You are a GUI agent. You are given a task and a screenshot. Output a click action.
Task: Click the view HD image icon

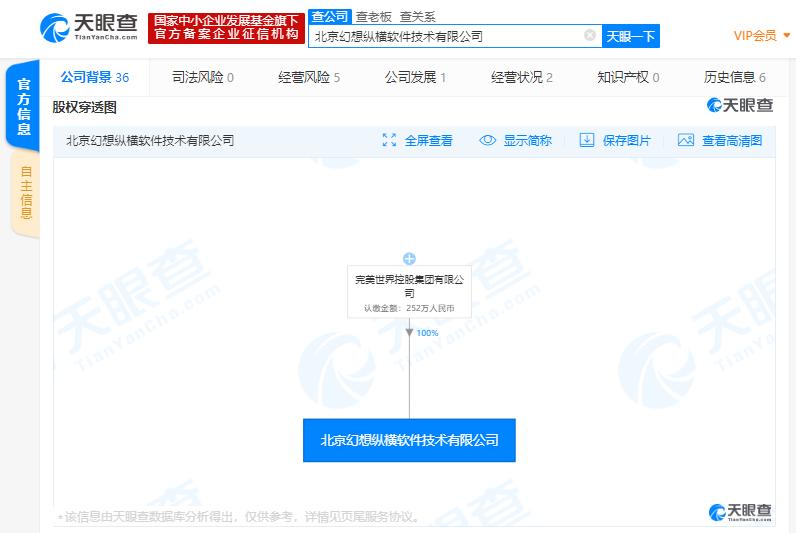click(x=686, y=140)
